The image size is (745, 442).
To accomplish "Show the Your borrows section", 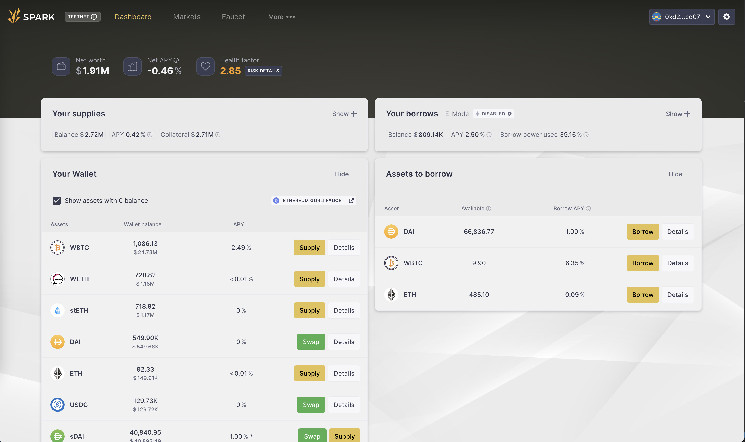I will (678, 114).
